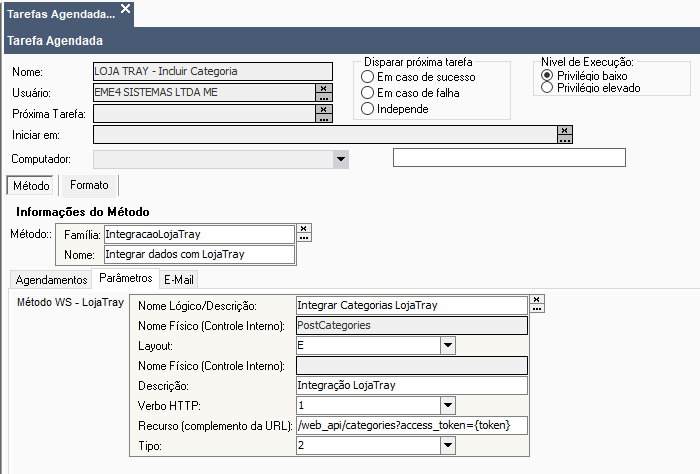Image resolution: width=700 pixels, height=474 pixels.
Task: Open the E-Mail tab
Action: [179, 280]
